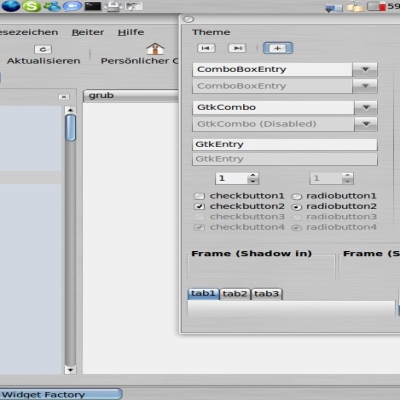The height and width of the screenshot is (400, 400).
Task: Switch to tab2
Action: click(x=235, y=294)
